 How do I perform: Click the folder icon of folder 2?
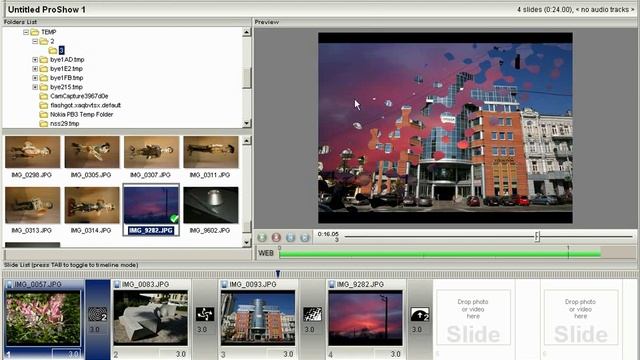click(x=44, y=41)
